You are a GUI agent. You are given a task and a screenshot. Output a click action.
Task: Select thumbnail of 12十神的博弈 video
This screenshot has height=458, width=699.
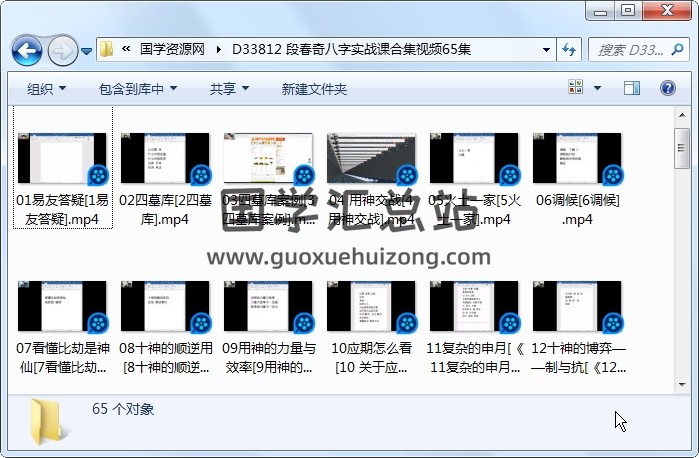[577, 306]
